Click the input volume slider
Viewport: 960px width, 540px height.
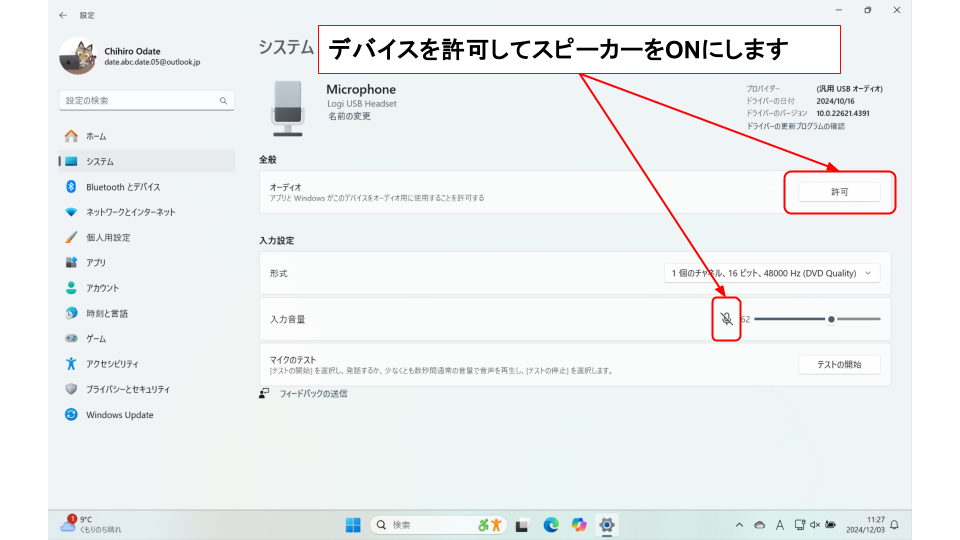coord(816,319)
